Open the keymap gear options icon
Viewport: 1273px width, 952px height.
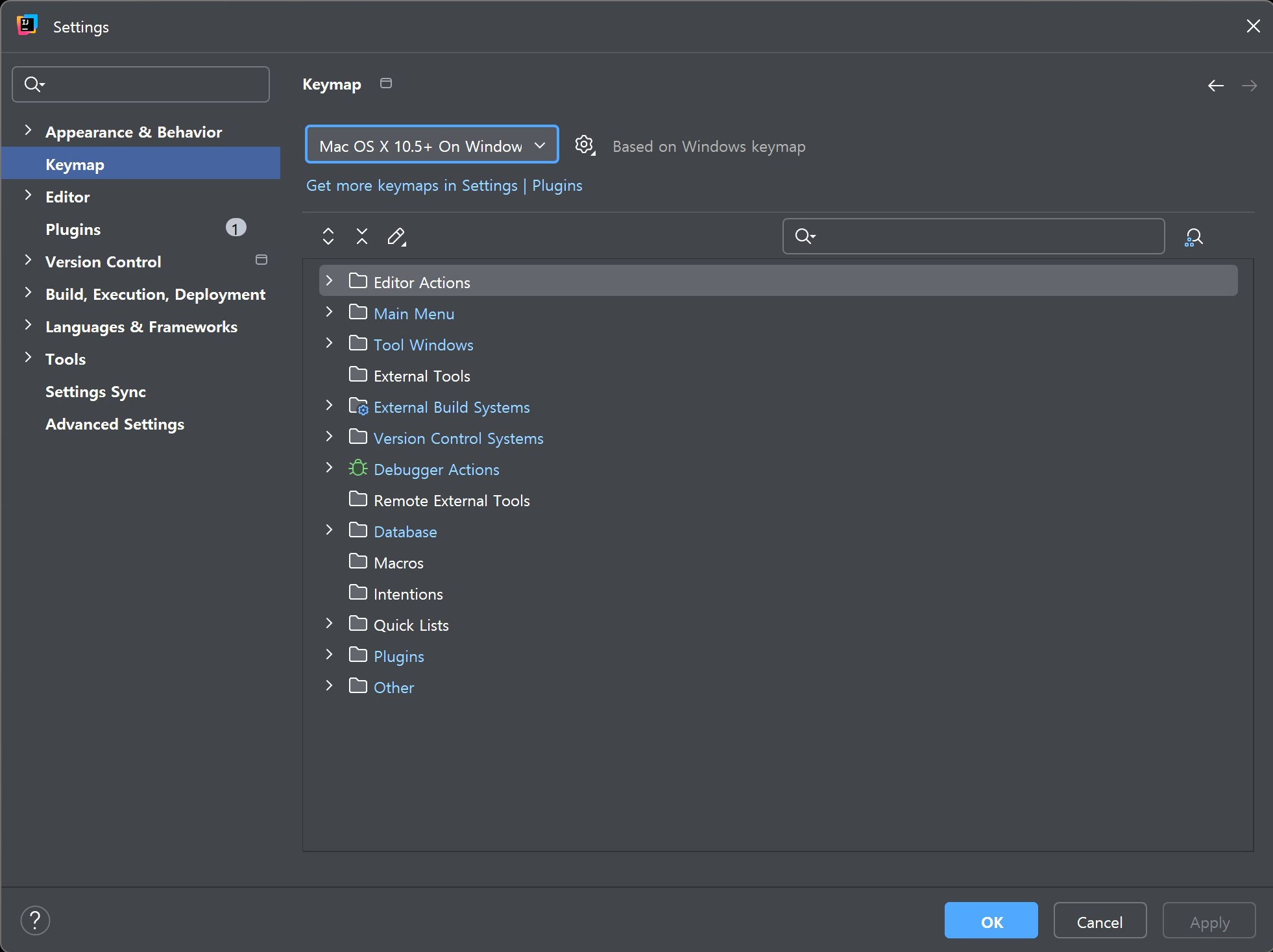point(585,145)
